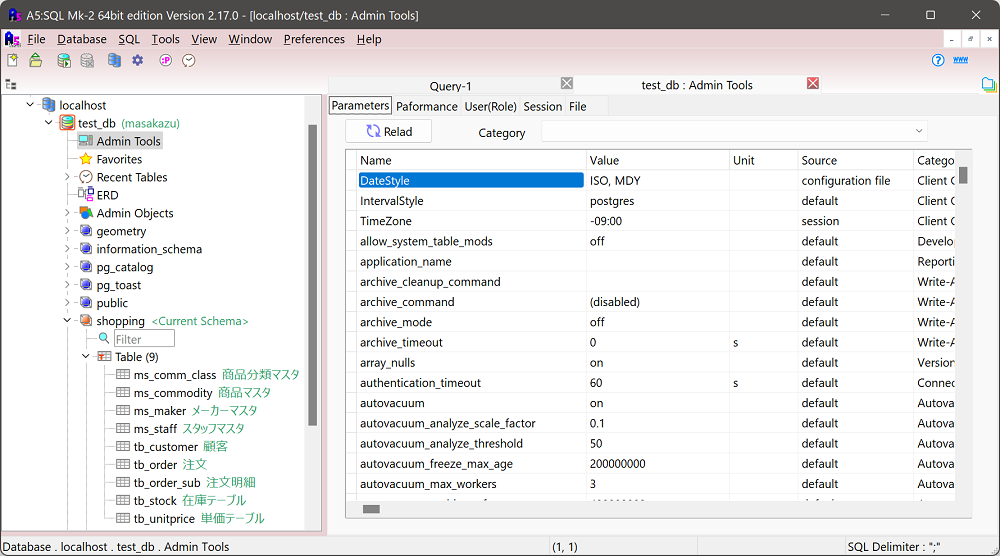The height and width of the screenshot is (556, 1000).
Task: Click the ms_comm_class table icon
Action: coord(123,374)
